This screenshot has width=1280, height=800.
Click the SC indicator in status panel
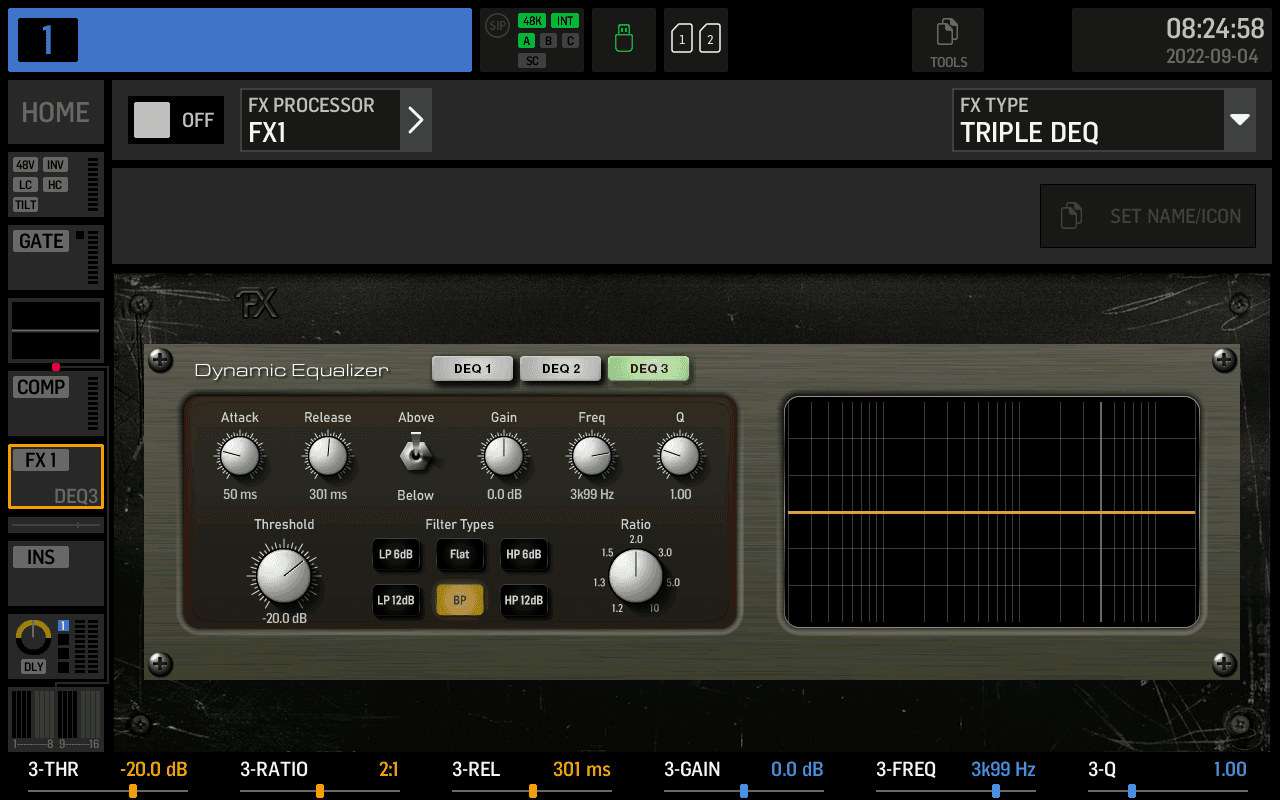tap(532, 61)
